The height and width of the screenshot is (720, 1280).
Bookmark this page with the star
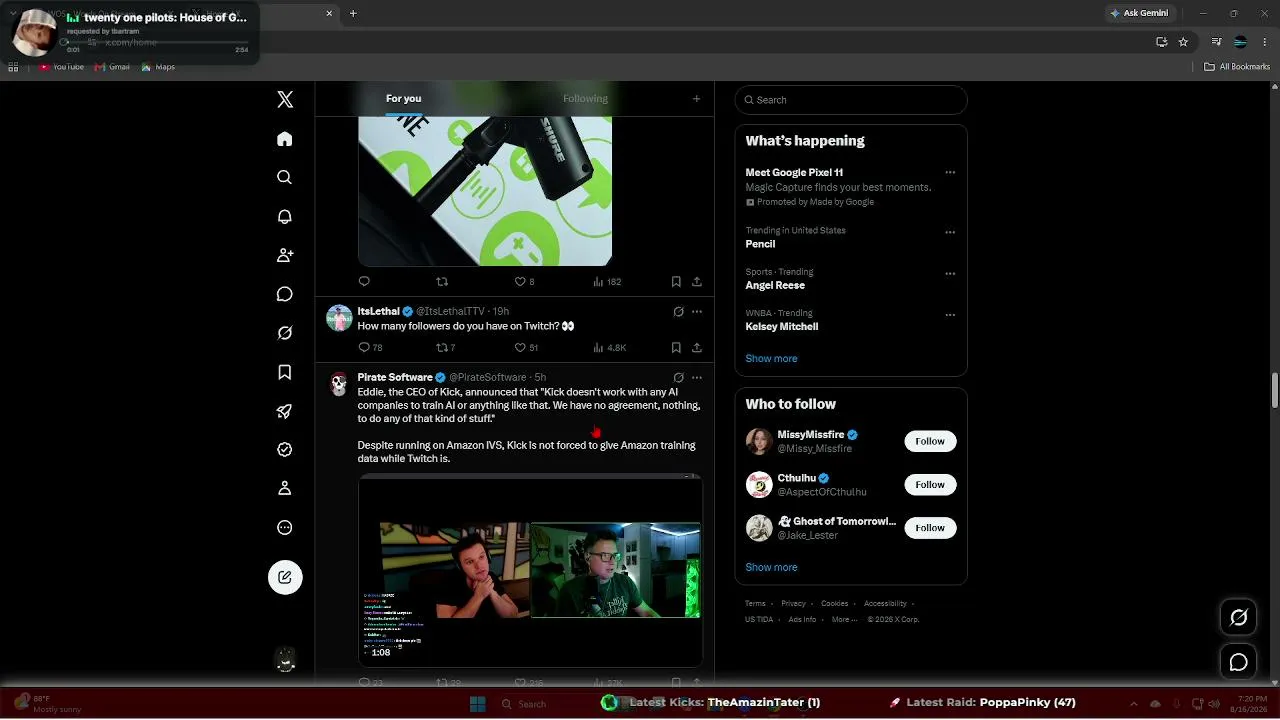click(x=1183, y=42)
